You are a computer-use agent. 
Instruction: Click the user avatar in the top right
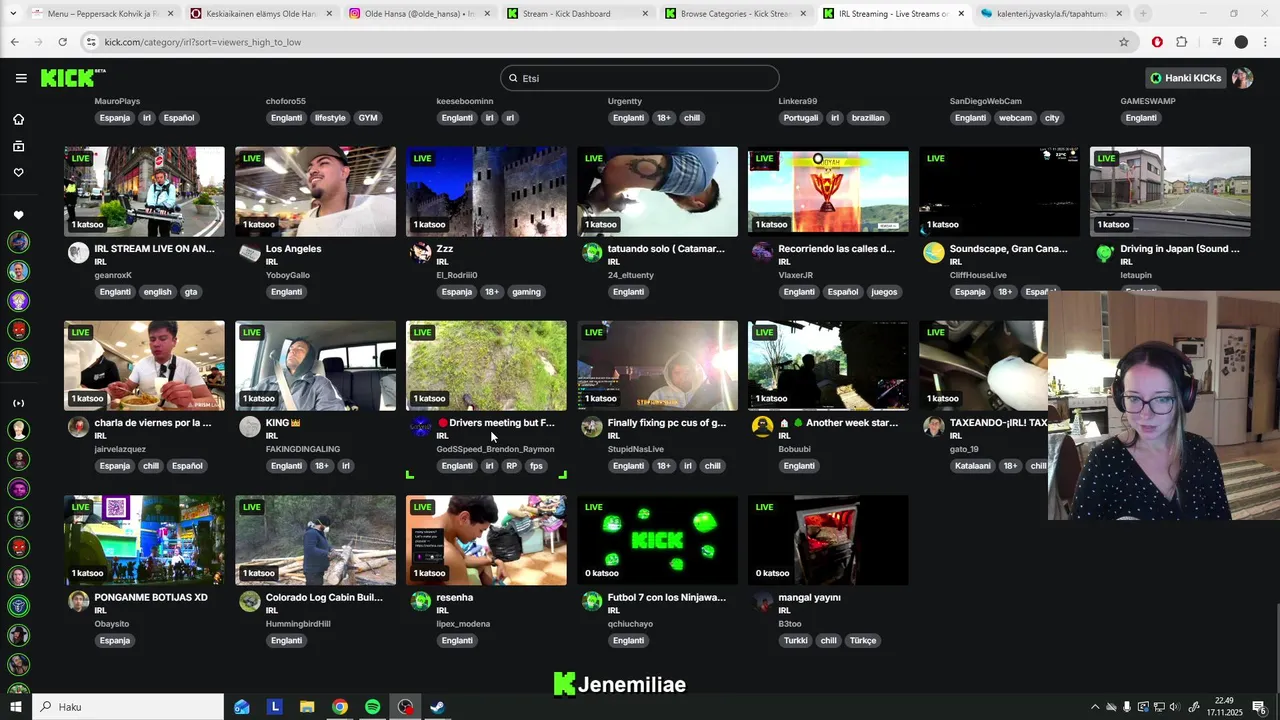1242,78
